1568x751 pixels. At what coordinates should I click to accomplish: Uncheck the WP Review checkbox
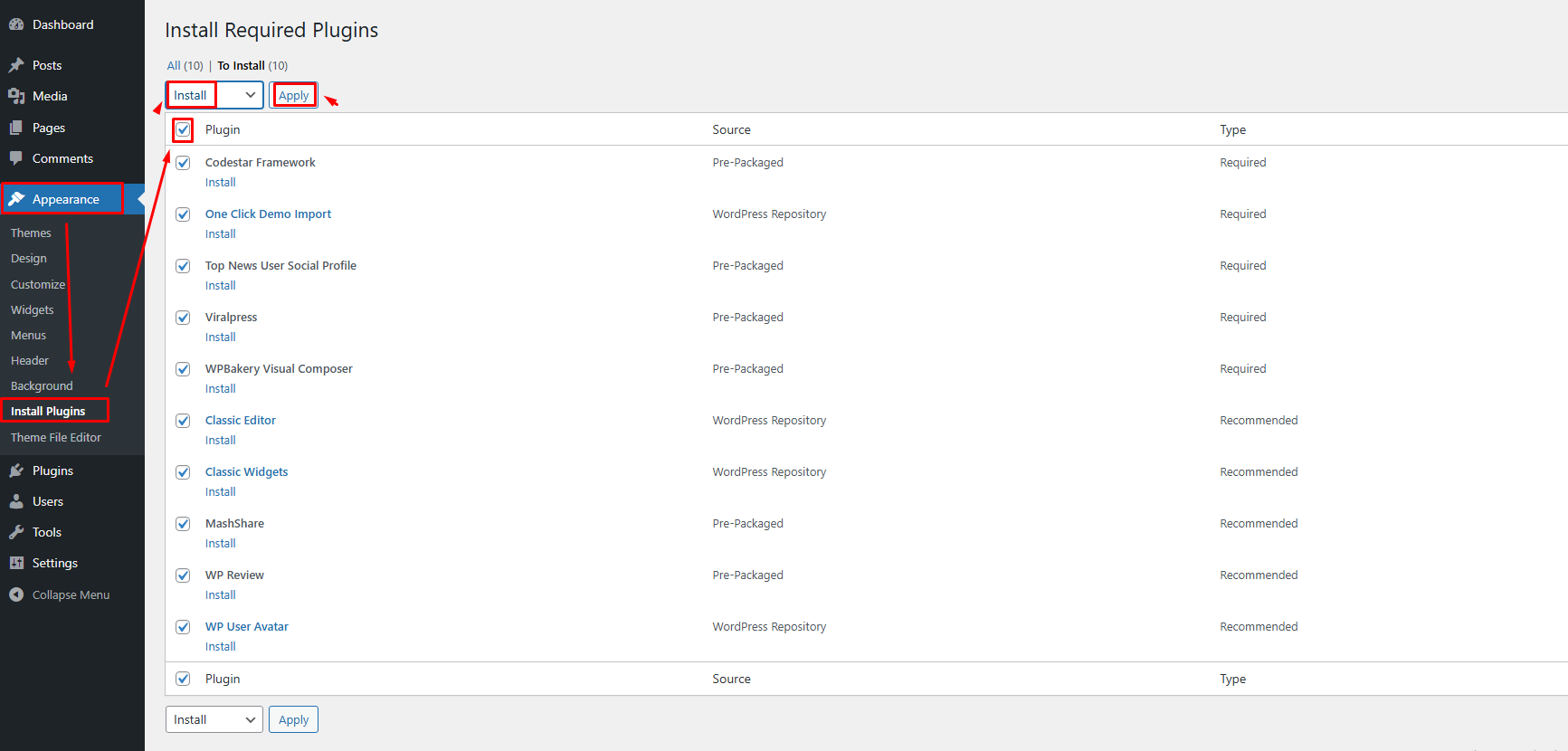point(183,575)
